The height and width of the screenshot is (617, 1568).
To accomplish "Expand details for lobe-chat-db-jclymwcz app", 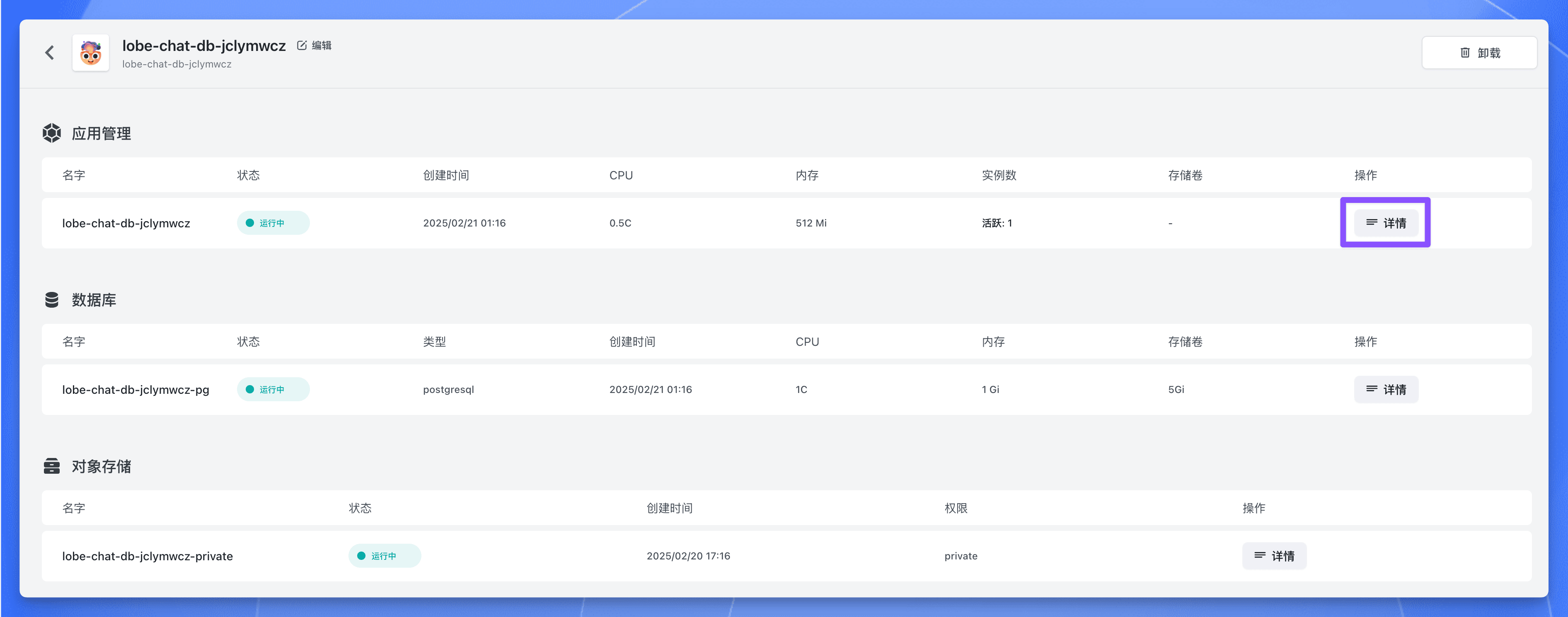I will (x=1385, y=222).
